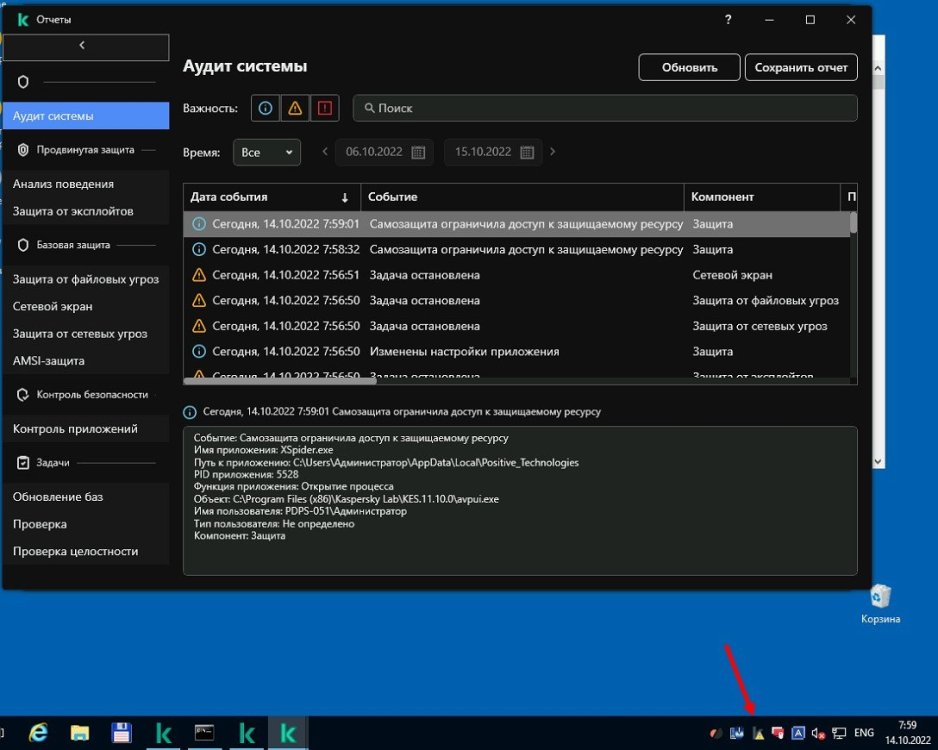Image resolution: width=938 pixels, height=750 pixels.
Task: Click the top shield icon in the sidebar
Action: click(x=23, y=82)
